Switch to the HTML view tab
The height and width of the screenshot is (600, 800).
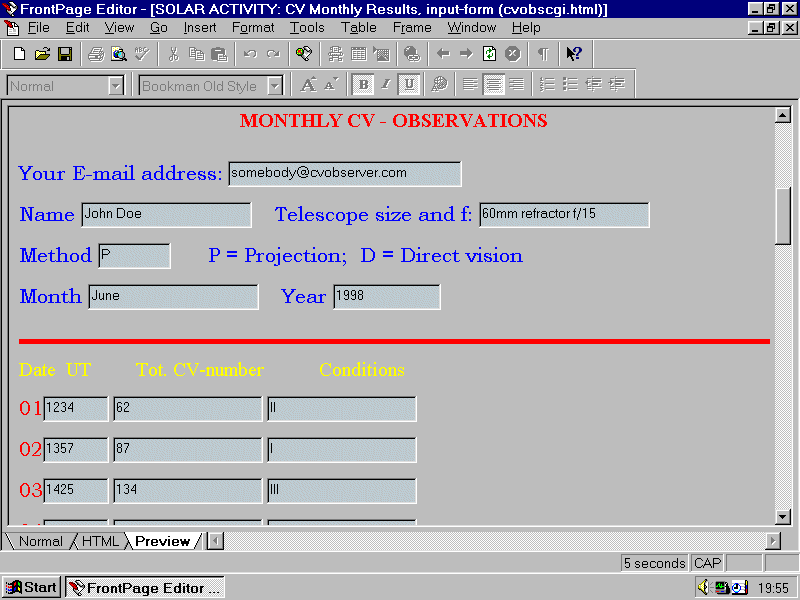tap(100, 541)
